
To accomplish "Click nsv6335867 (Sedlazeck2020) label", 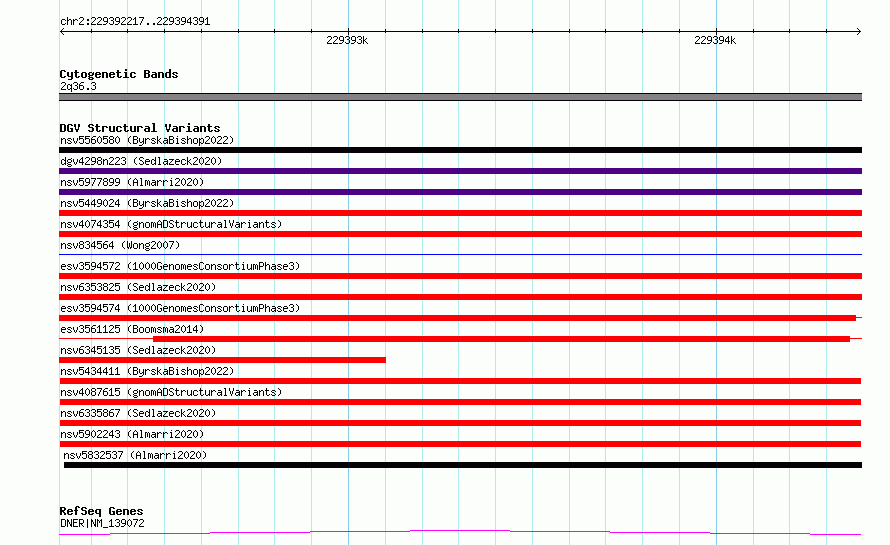I will coord(138,413).
